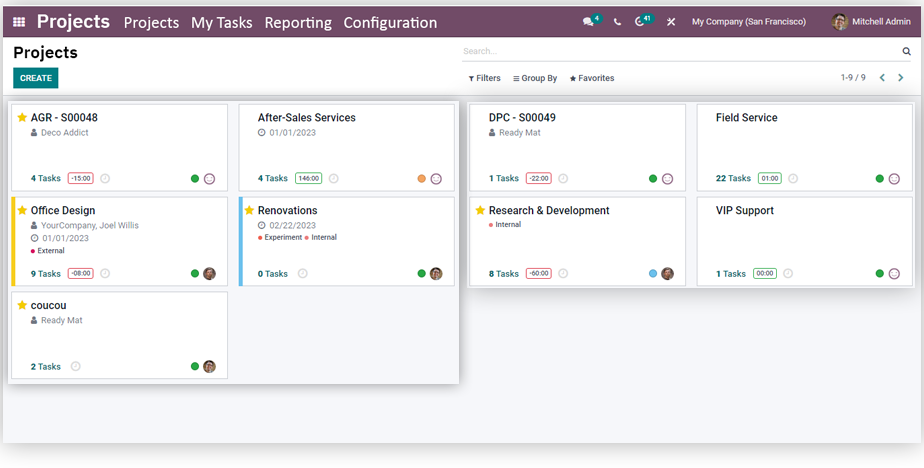Click user avatar on Renovations card
924x468 pixels.
(x=436, y=273)
